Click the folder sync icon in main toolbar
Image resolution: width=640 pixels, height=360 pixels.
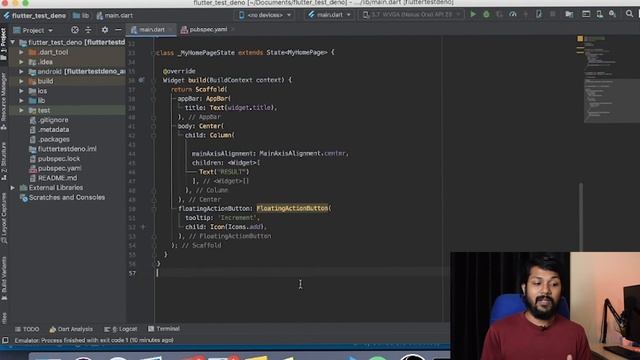pos(569,15)
